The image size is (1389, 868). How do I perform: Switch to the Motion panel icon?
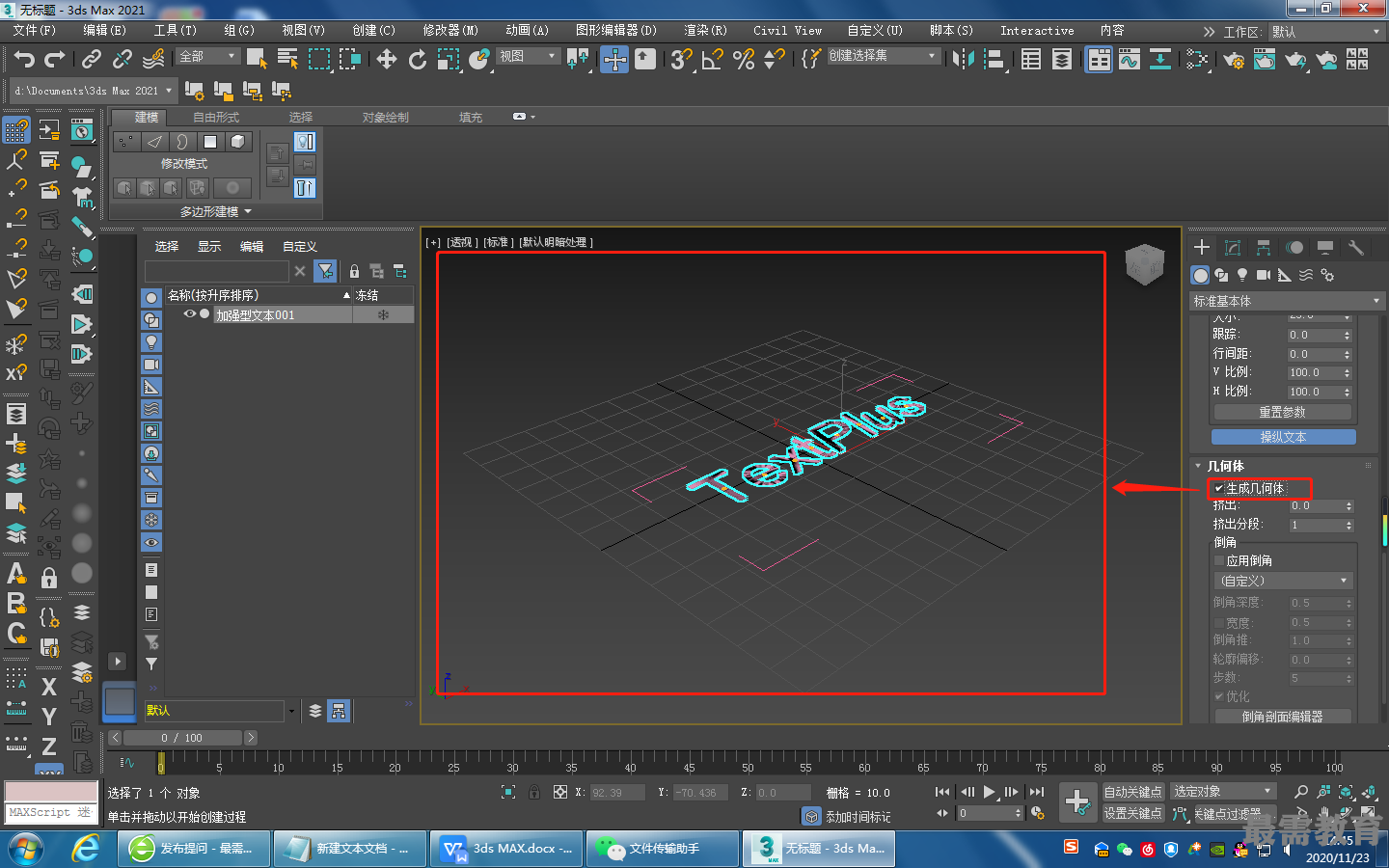click(1294, 248)
